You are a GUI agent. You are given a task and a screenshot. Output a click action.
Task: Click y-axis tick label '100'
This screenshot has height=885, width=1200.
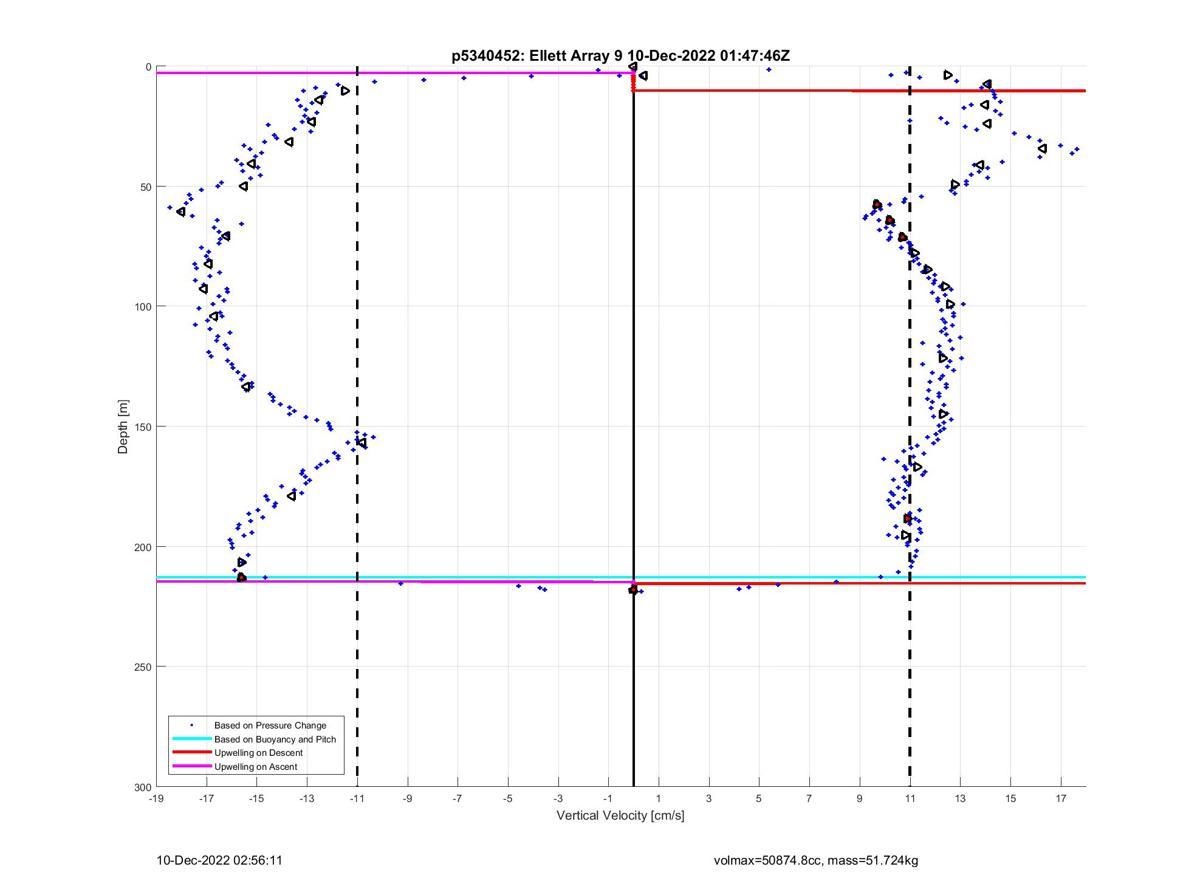click(142, 307)
